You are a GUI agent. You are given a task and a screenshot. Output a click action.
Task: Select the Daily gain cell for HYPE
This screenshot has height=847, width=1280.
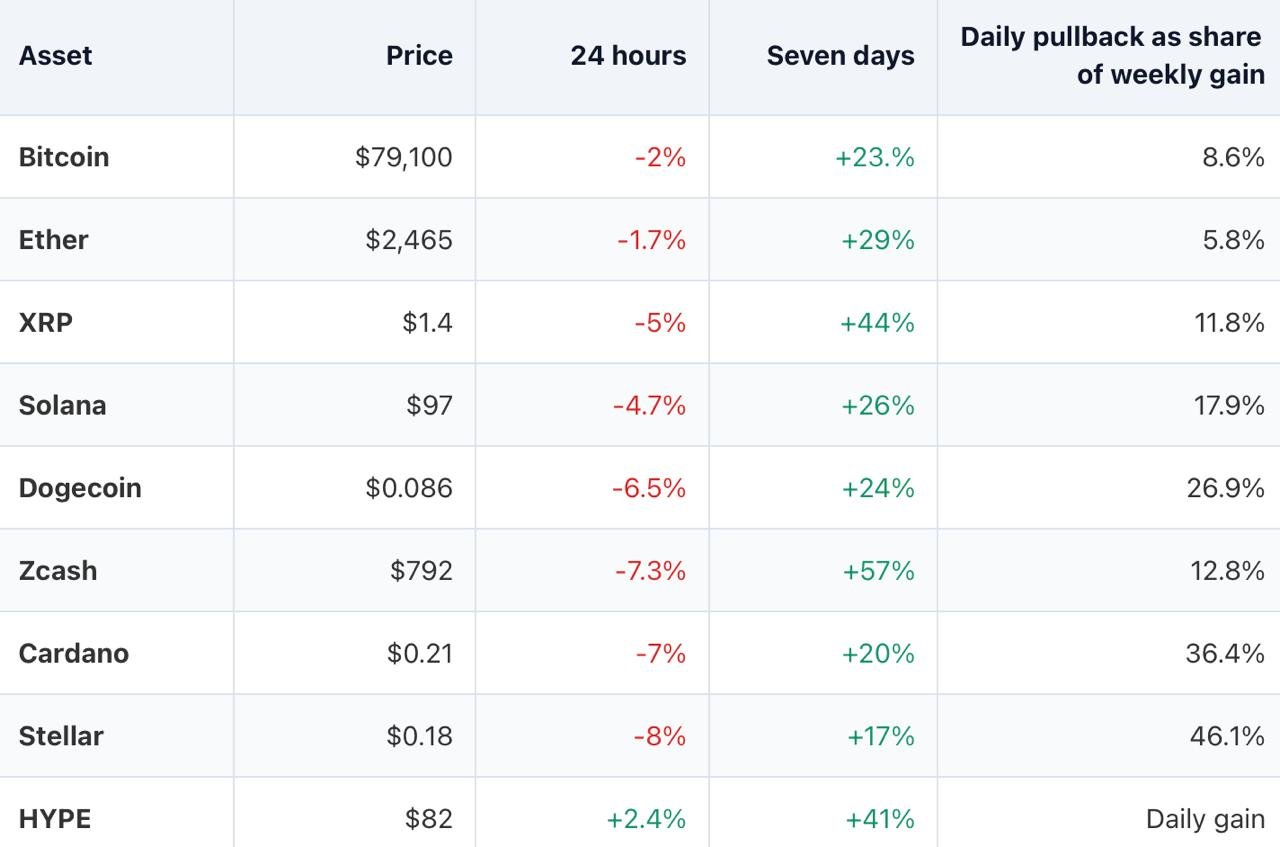pyautogui.click(x=1205, y=820)
